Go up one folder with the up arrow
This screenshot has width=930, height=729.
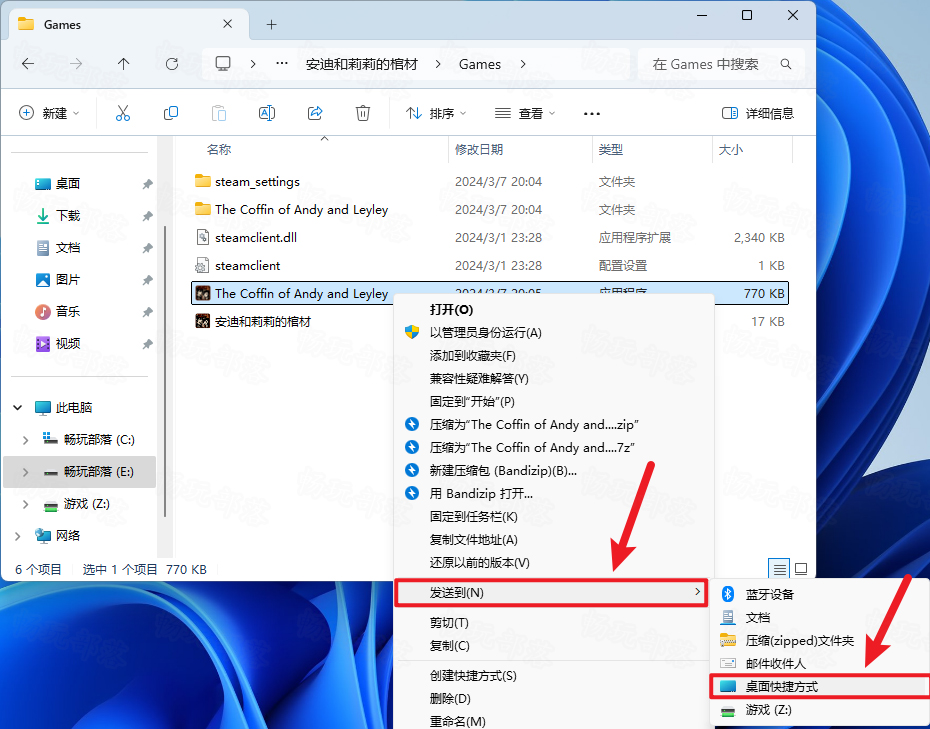click(123, 64)
